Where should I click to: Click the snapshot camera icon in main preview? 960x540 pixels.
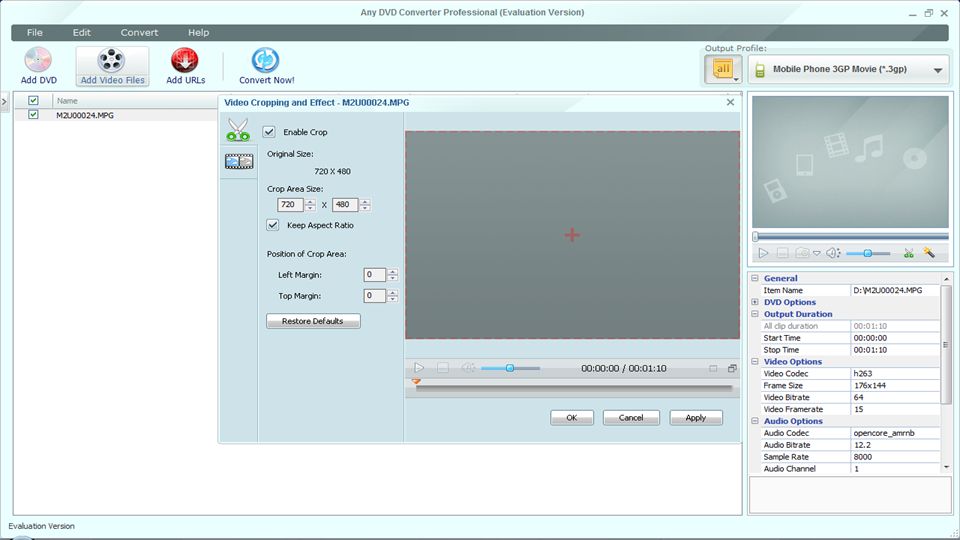tap(802, 253)
